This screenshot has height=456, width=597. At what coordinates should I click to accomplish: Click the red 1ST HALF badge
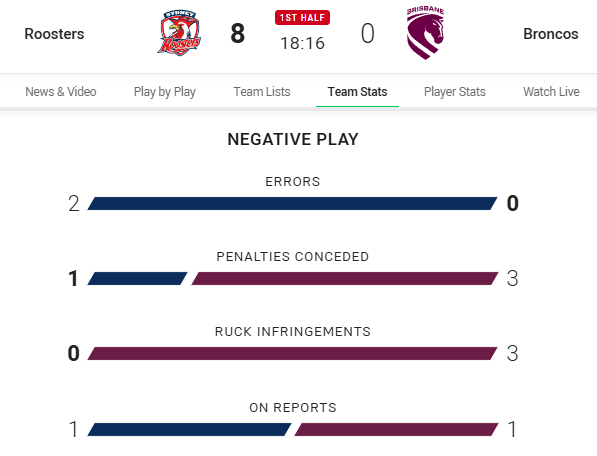(x=302, y=18)
